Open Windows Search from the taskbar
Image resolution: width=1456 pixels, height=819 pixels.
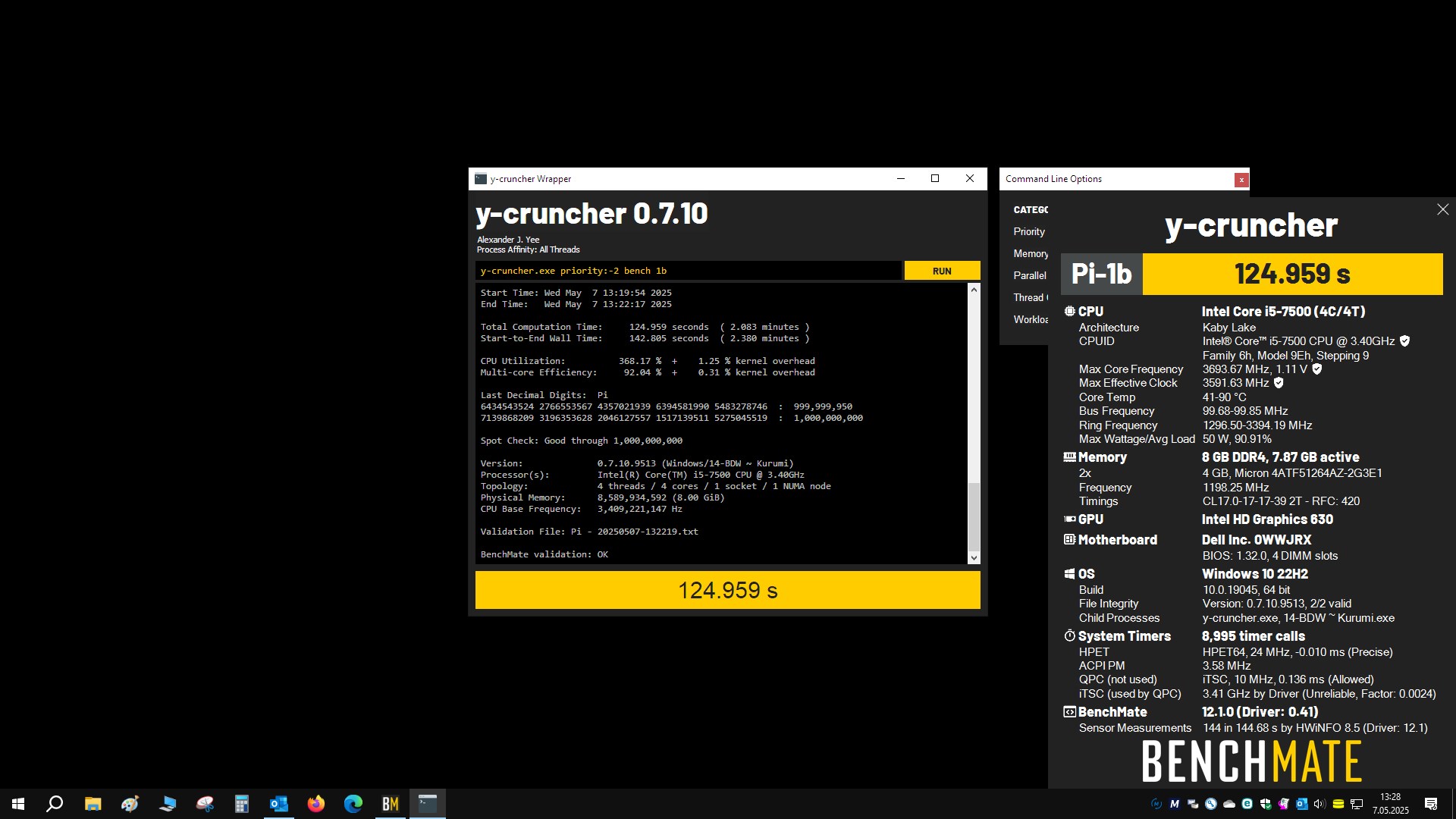(x=55, y=804)
